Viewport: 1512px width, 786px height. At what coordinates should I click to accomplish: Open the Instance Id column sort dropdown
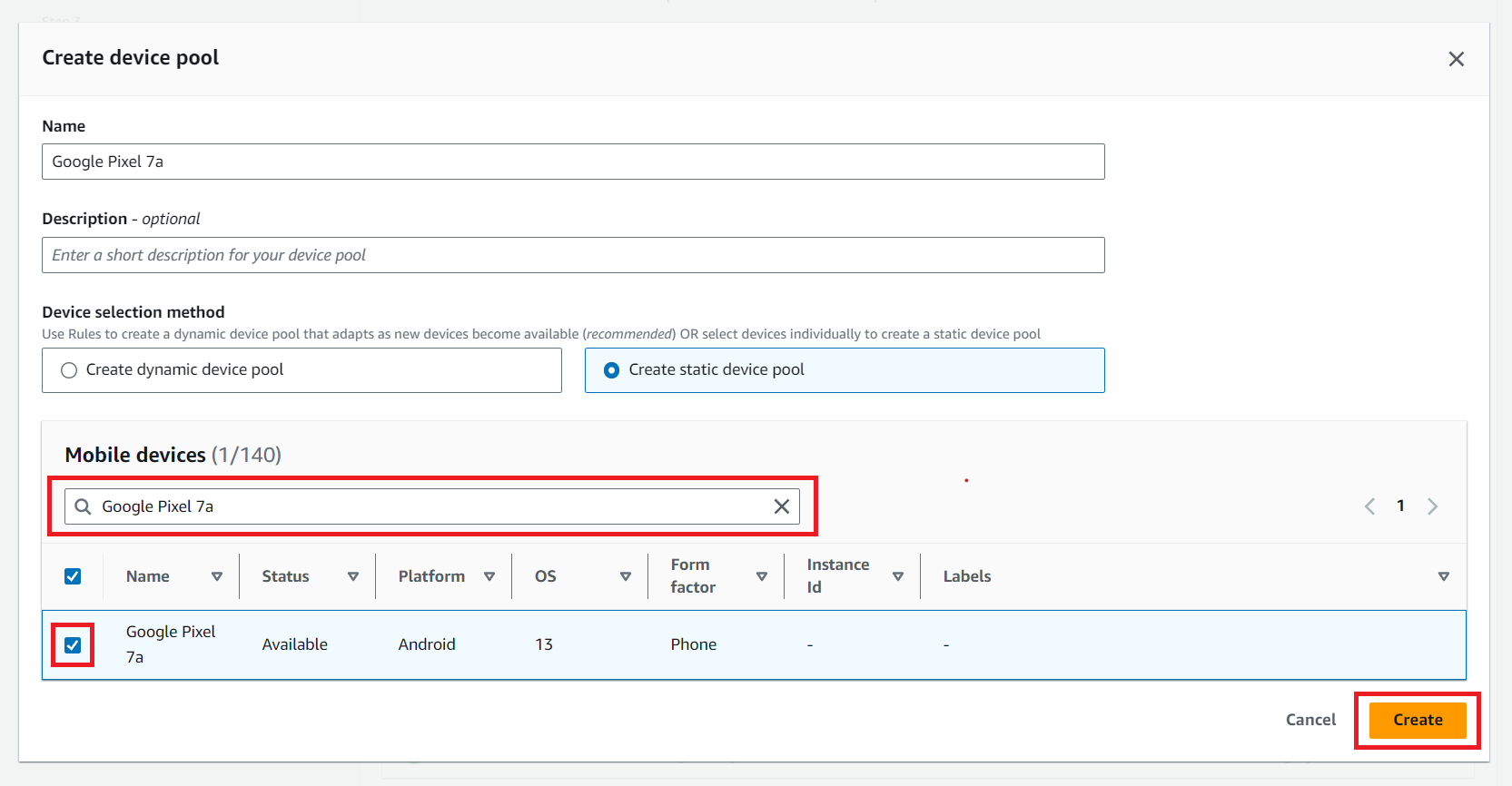click(898, 576)
